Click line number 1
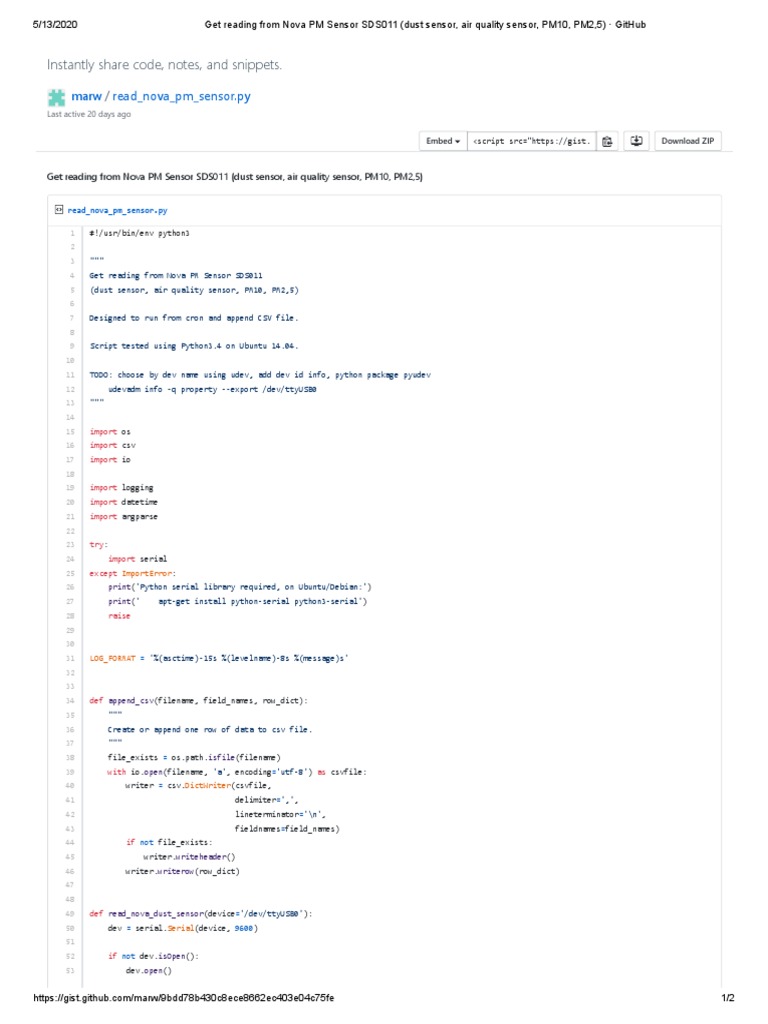 [72, 233]
